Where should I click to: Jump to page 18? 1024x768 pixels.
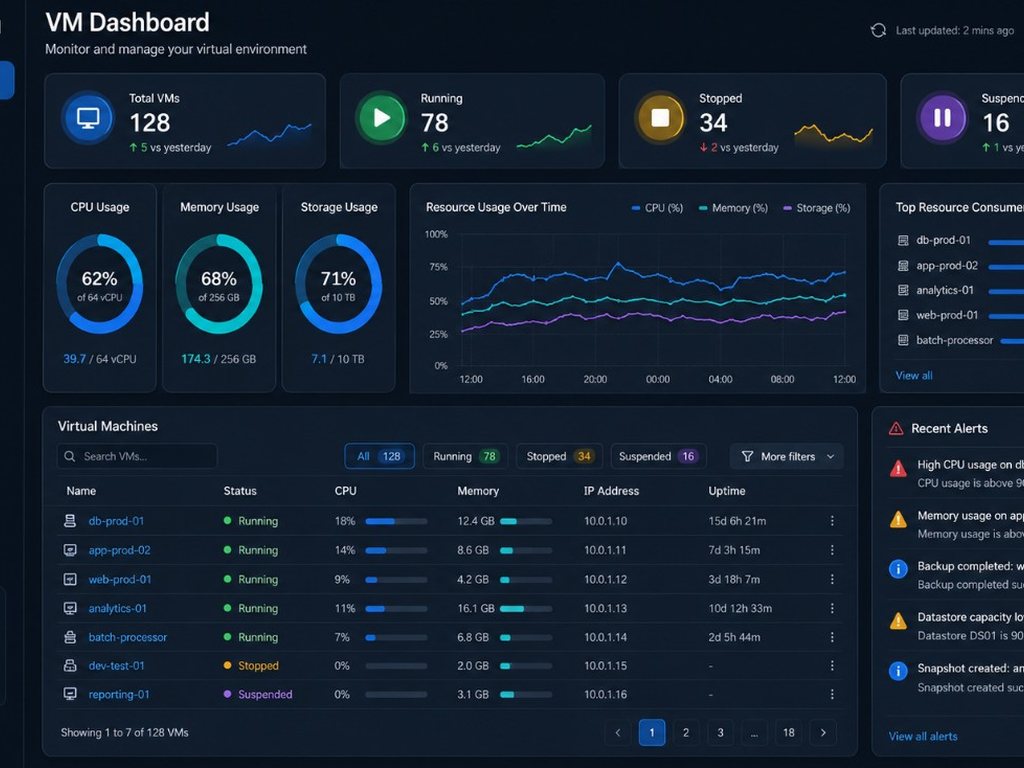789,733
